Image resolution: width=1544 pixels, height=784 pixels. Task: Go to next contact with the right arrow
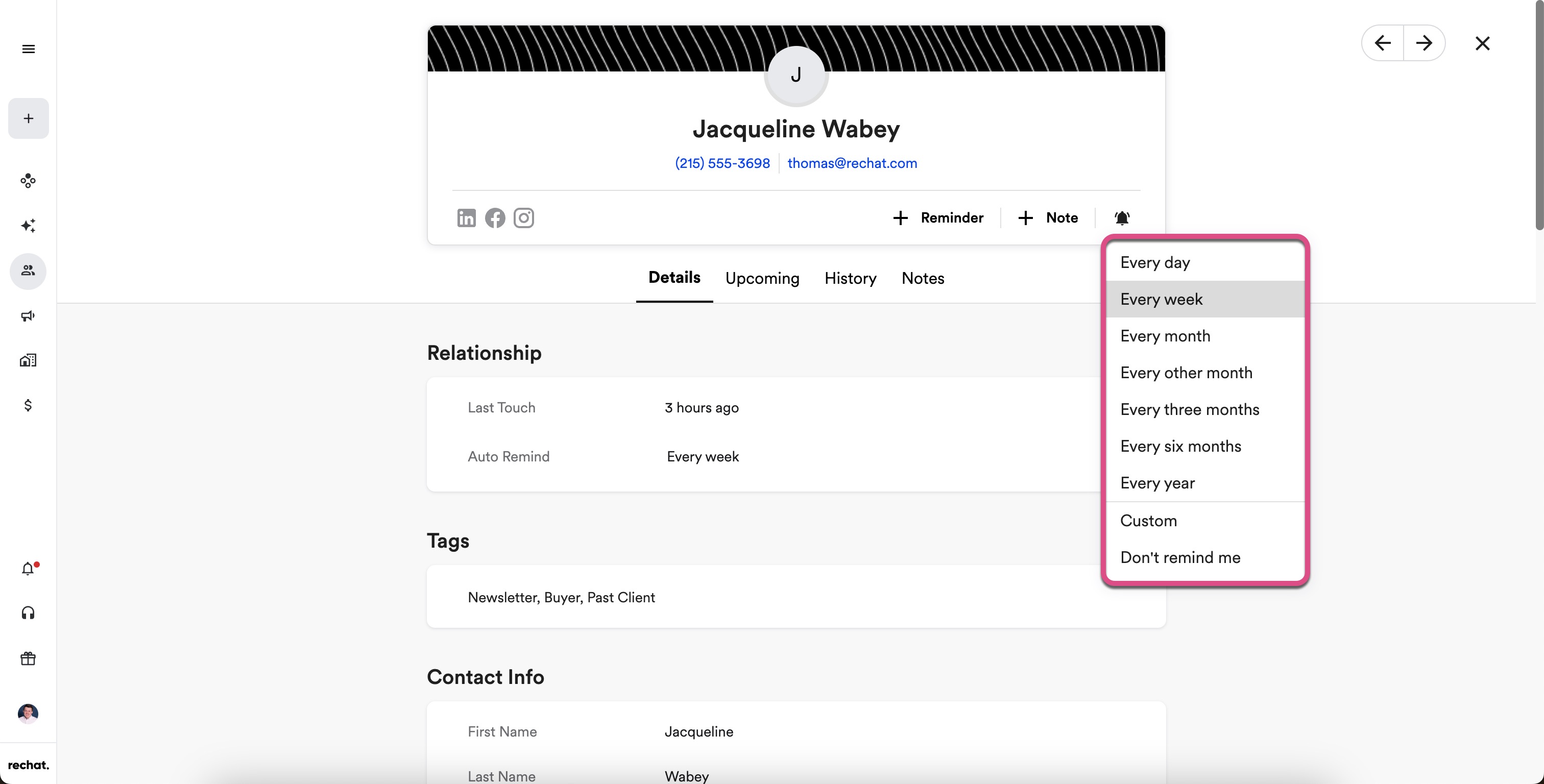point(1424,43)
